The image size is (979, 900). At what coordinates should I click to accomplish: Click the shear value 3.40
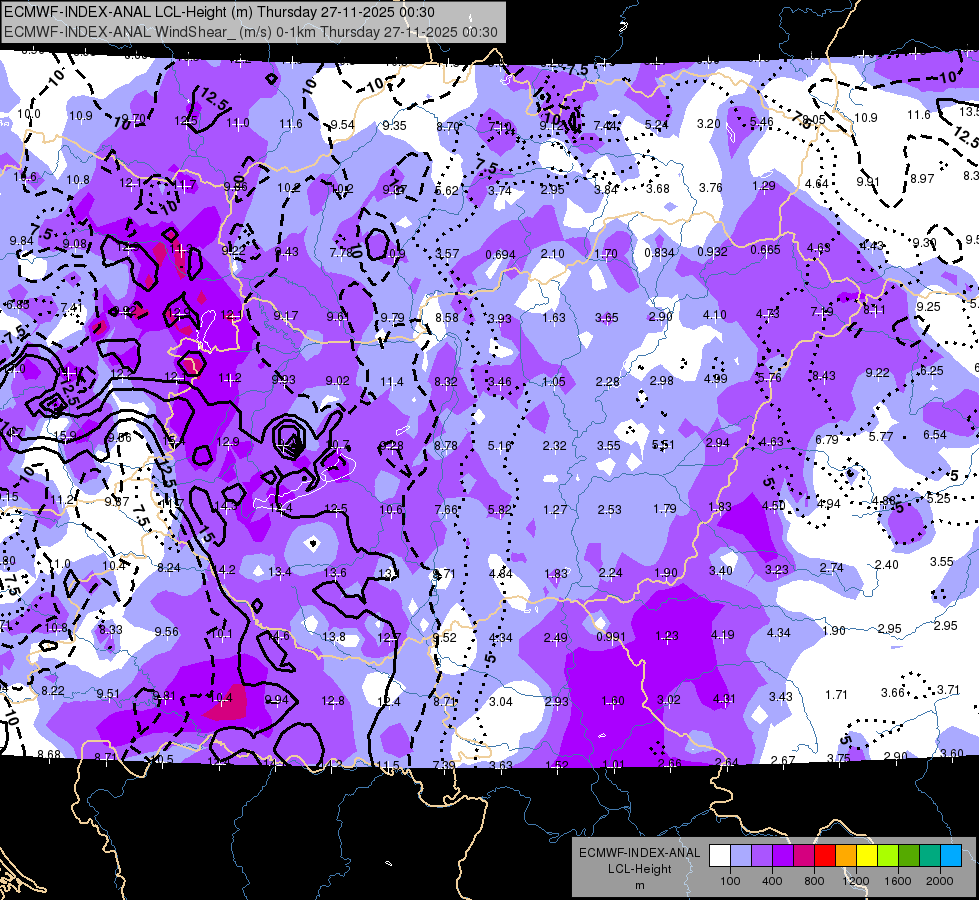(x=721, y=570)
